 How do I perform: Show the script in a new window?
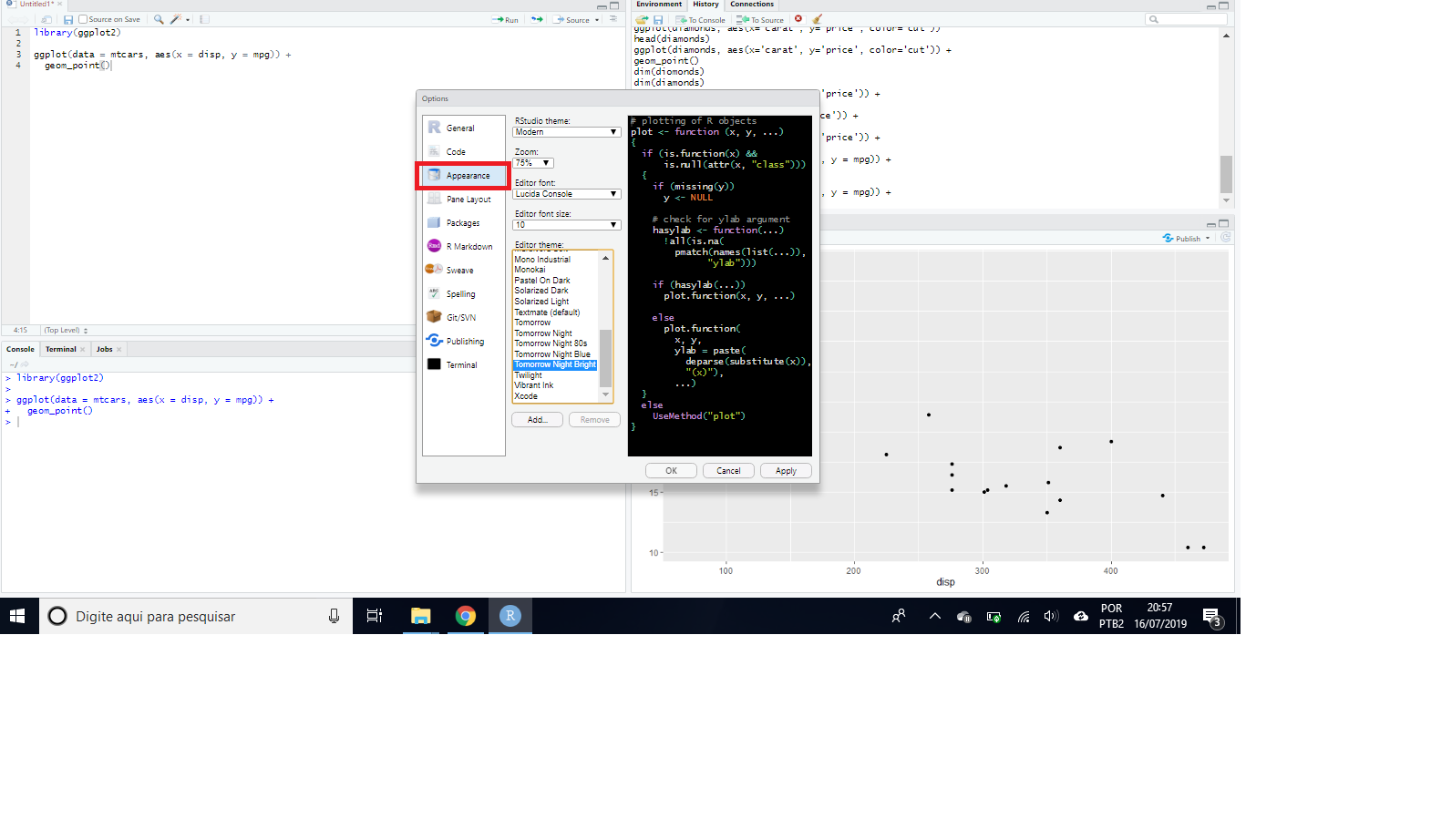click(x=46, y=19)
